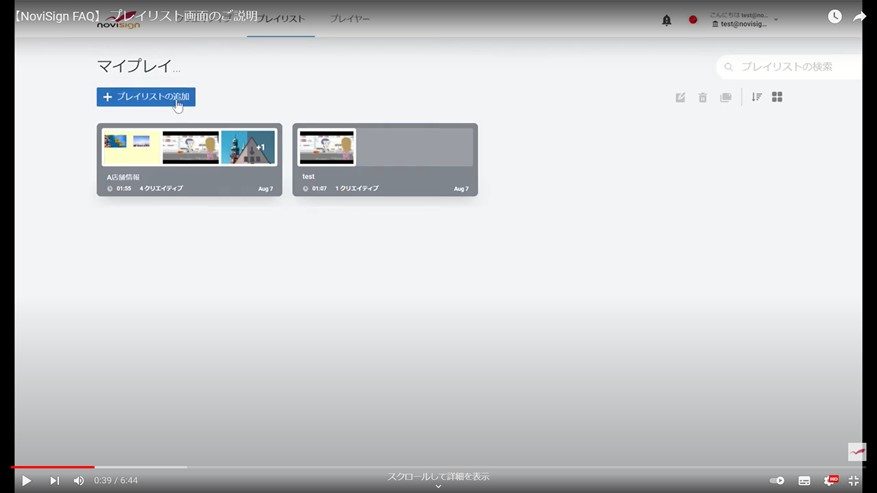Click the 0:39 / 6:44 time display

pyautogui.click(x=116, y=480)
